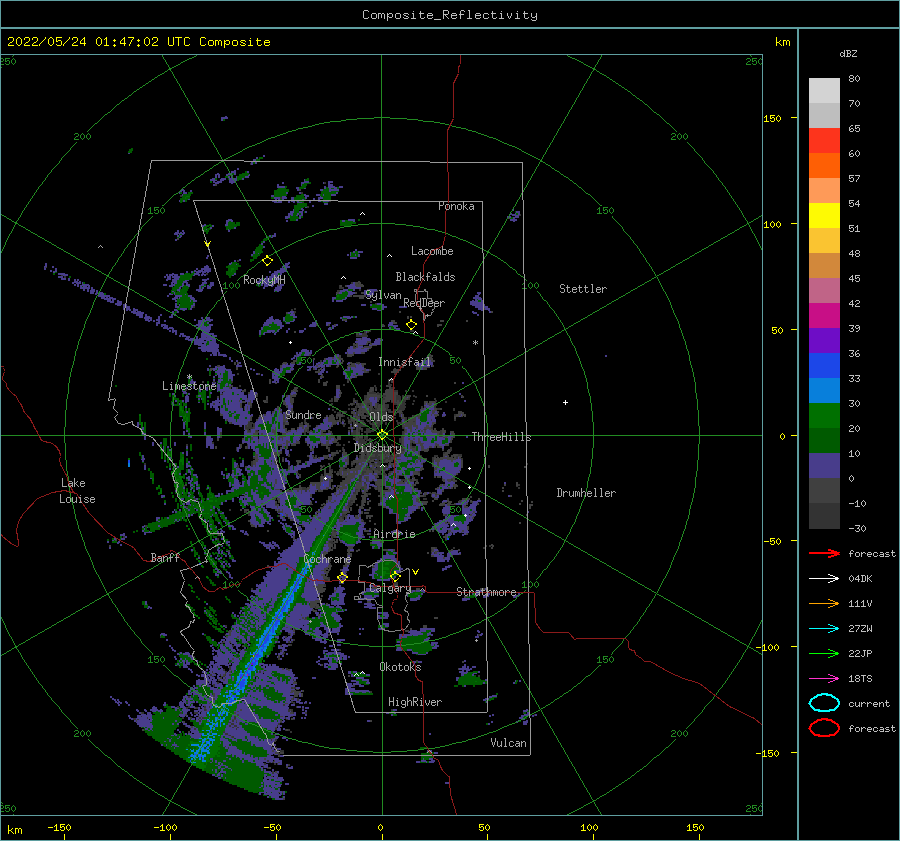Screen dimensions: 900x841
Task: Select the cyan 27ZW arrow icon
Action: (824, 629)
